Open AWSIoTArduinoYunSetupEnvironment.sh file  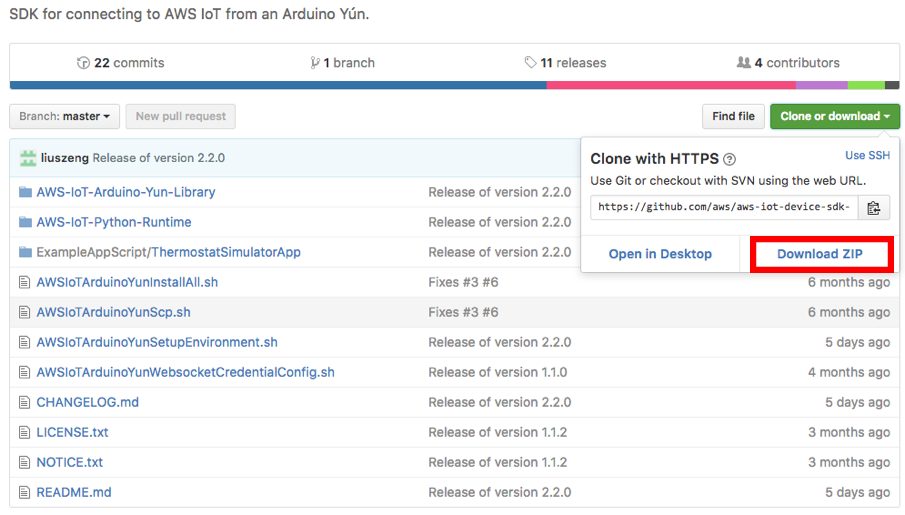(157, 342)
